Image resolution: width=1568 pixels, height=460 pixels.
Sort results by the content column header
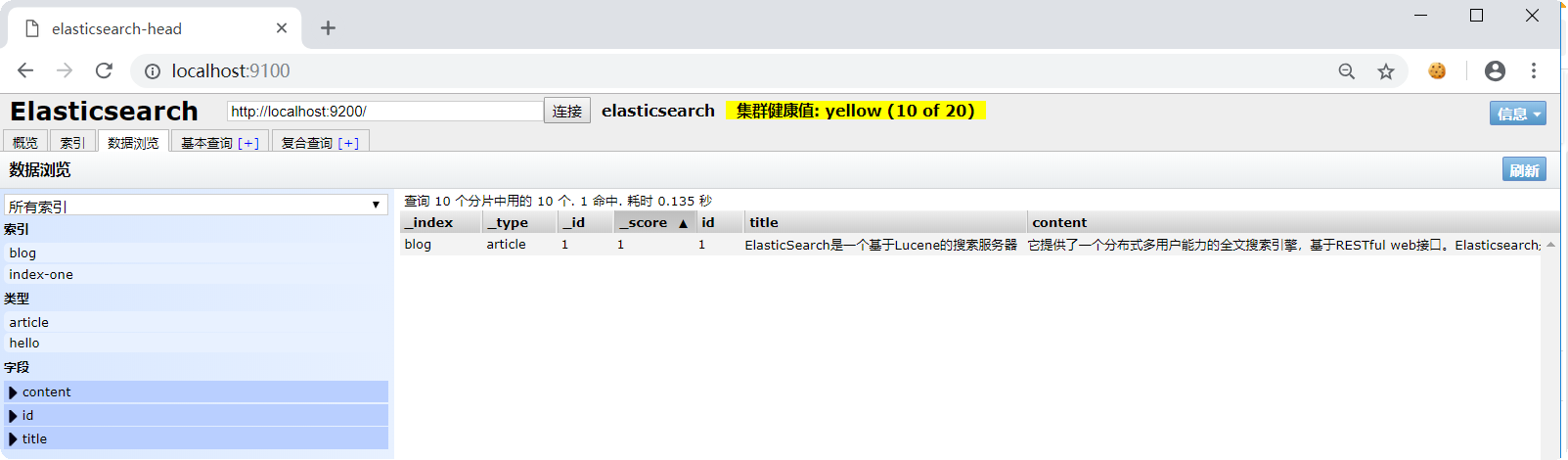(1291, 222)
